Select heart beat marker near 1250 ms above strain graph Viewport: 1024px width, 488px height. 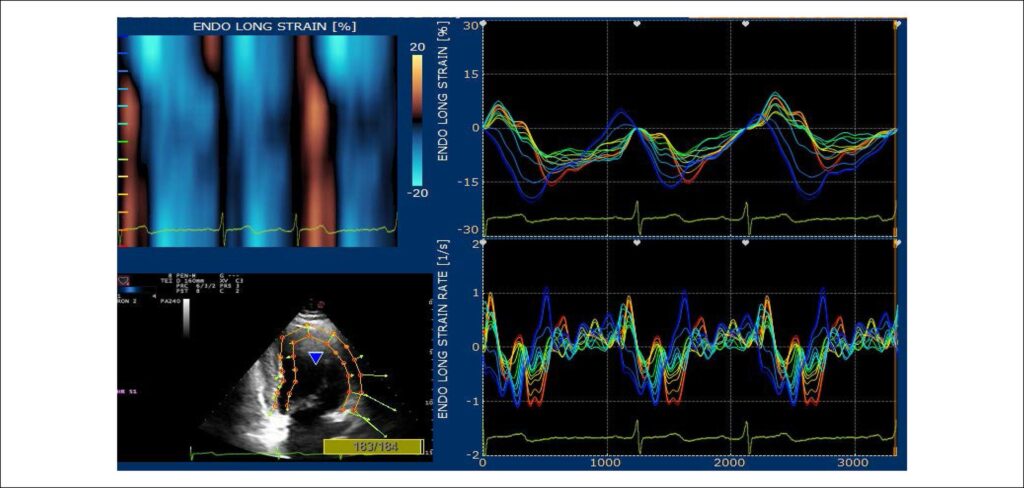pos(637,24)
